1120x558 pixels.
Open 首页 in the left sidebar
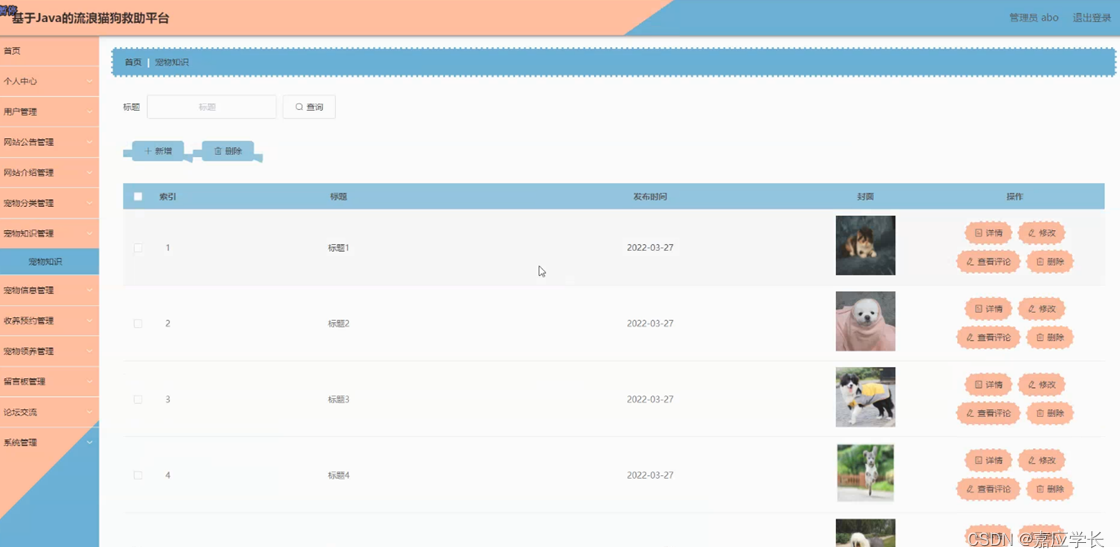(x=49, y=51)
